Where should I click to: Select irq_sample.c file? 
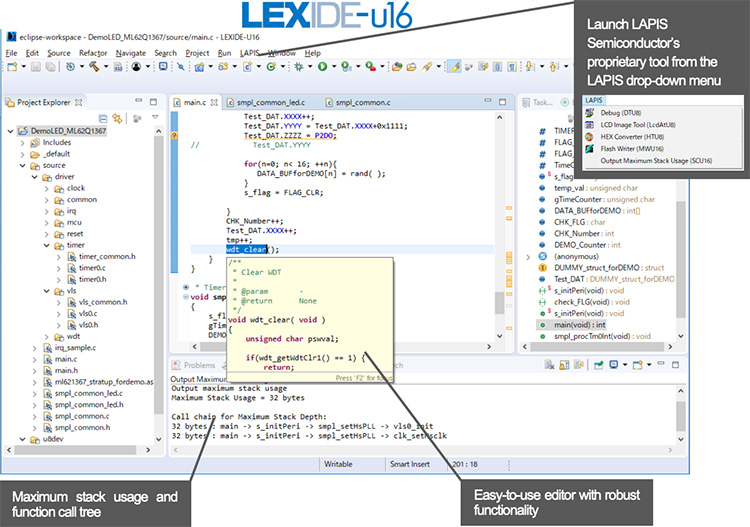pyautogui.click(x=70, y=348)
